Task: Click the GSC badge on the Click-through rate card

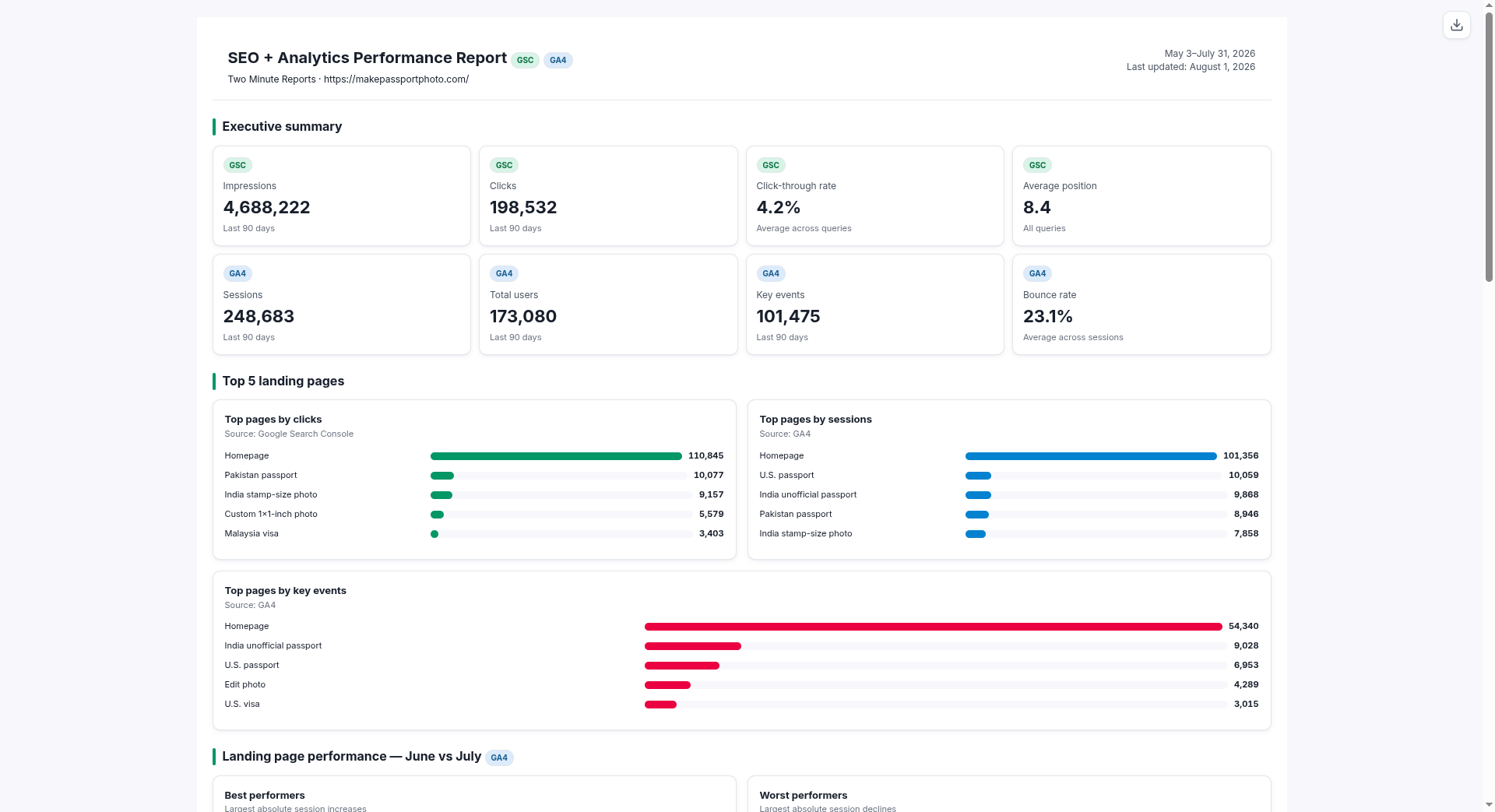Action: coord(771,165)
